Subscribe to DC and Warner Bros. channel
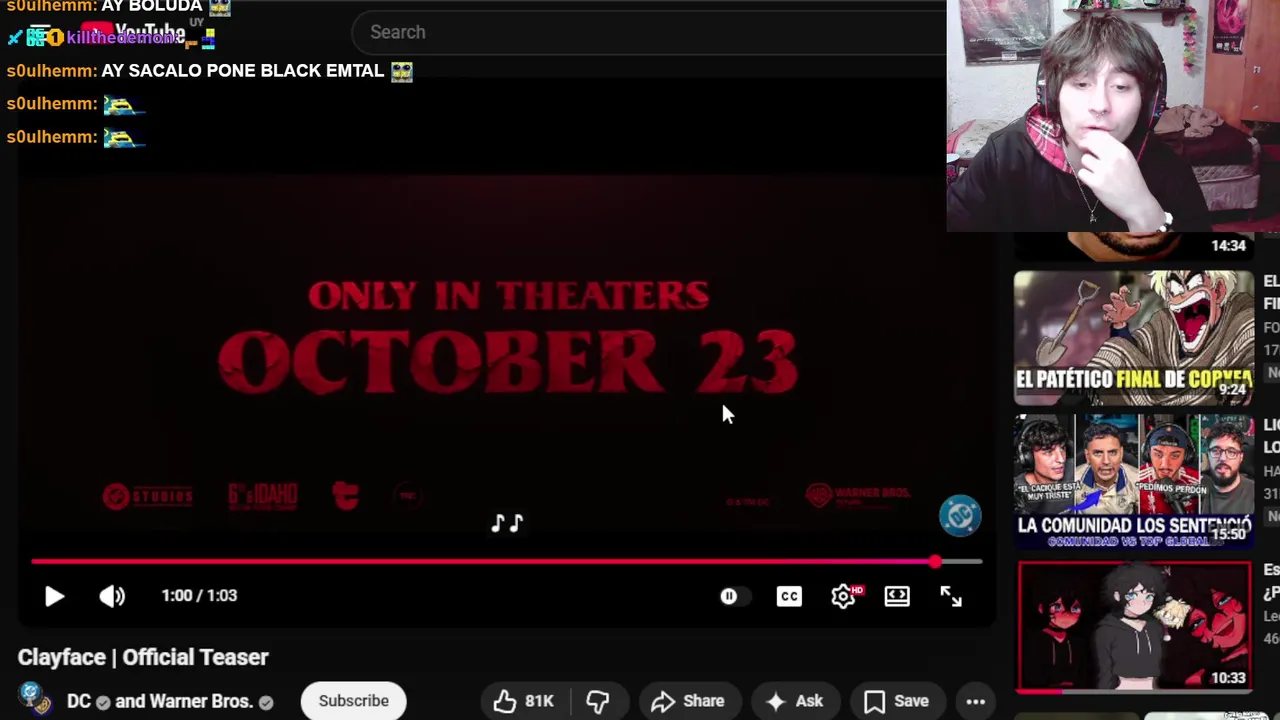The width and height of the screenshot is (1280, 720). [x=353, y=701]
